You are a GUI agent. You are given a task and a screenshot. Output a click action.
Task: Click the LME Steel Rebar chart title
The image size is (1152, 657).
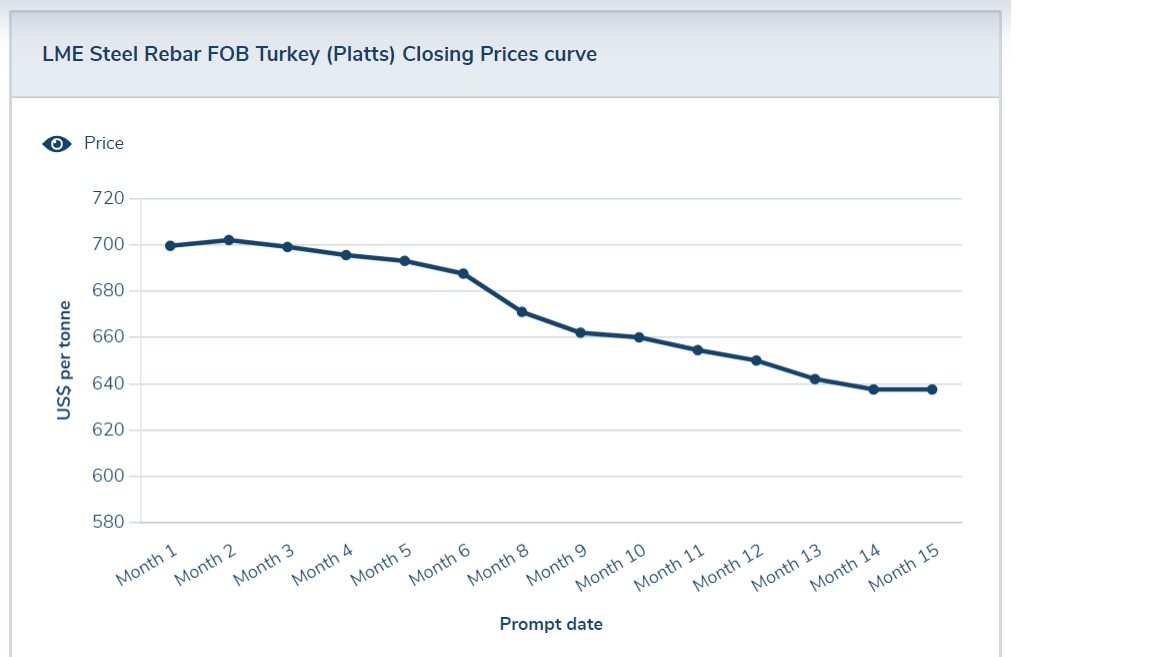click(x=319, y=54)
